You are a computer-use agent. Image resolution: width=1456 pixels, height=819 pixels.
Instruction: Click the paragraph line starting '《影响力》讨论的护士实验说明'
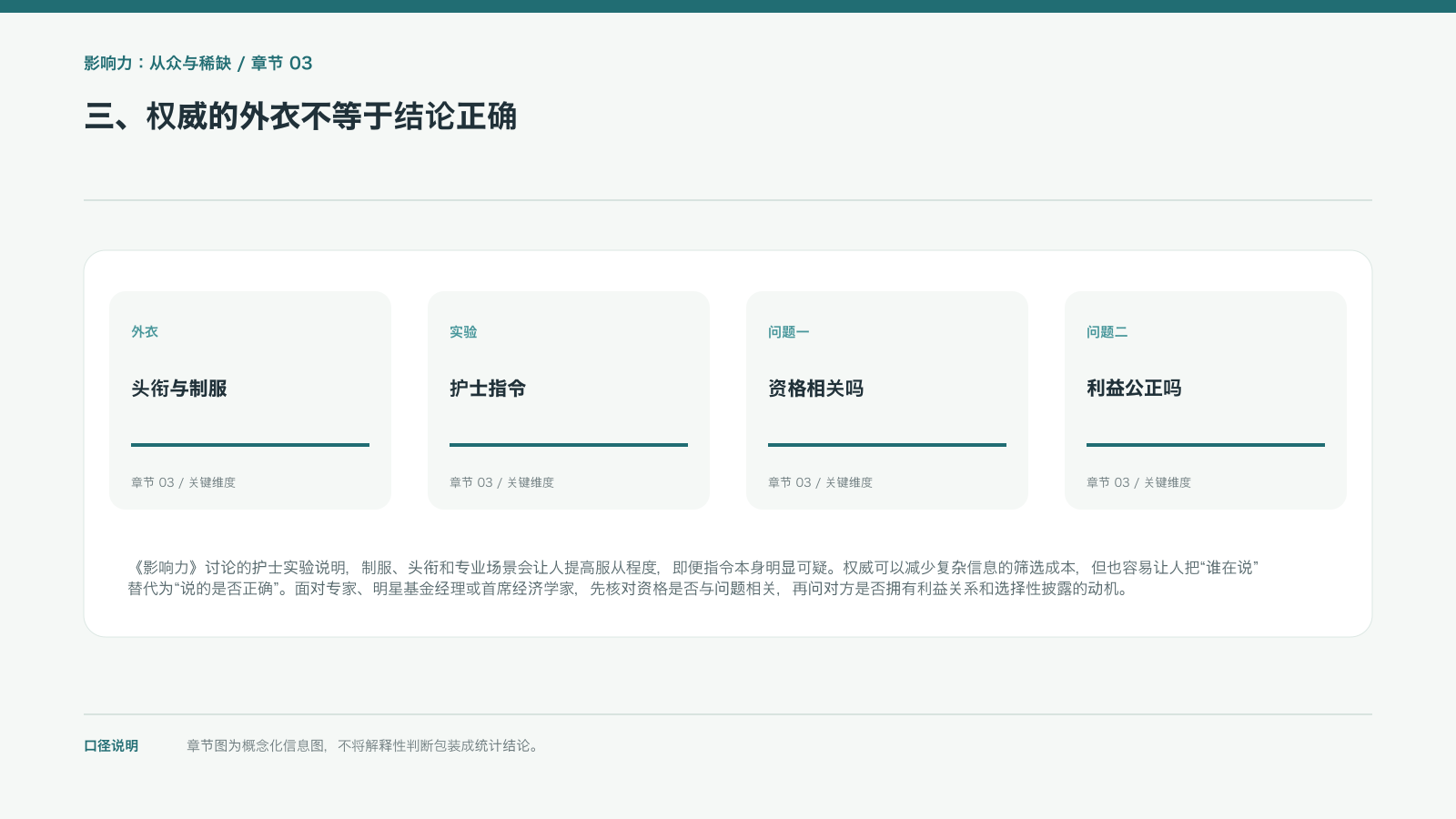(693, 568)
